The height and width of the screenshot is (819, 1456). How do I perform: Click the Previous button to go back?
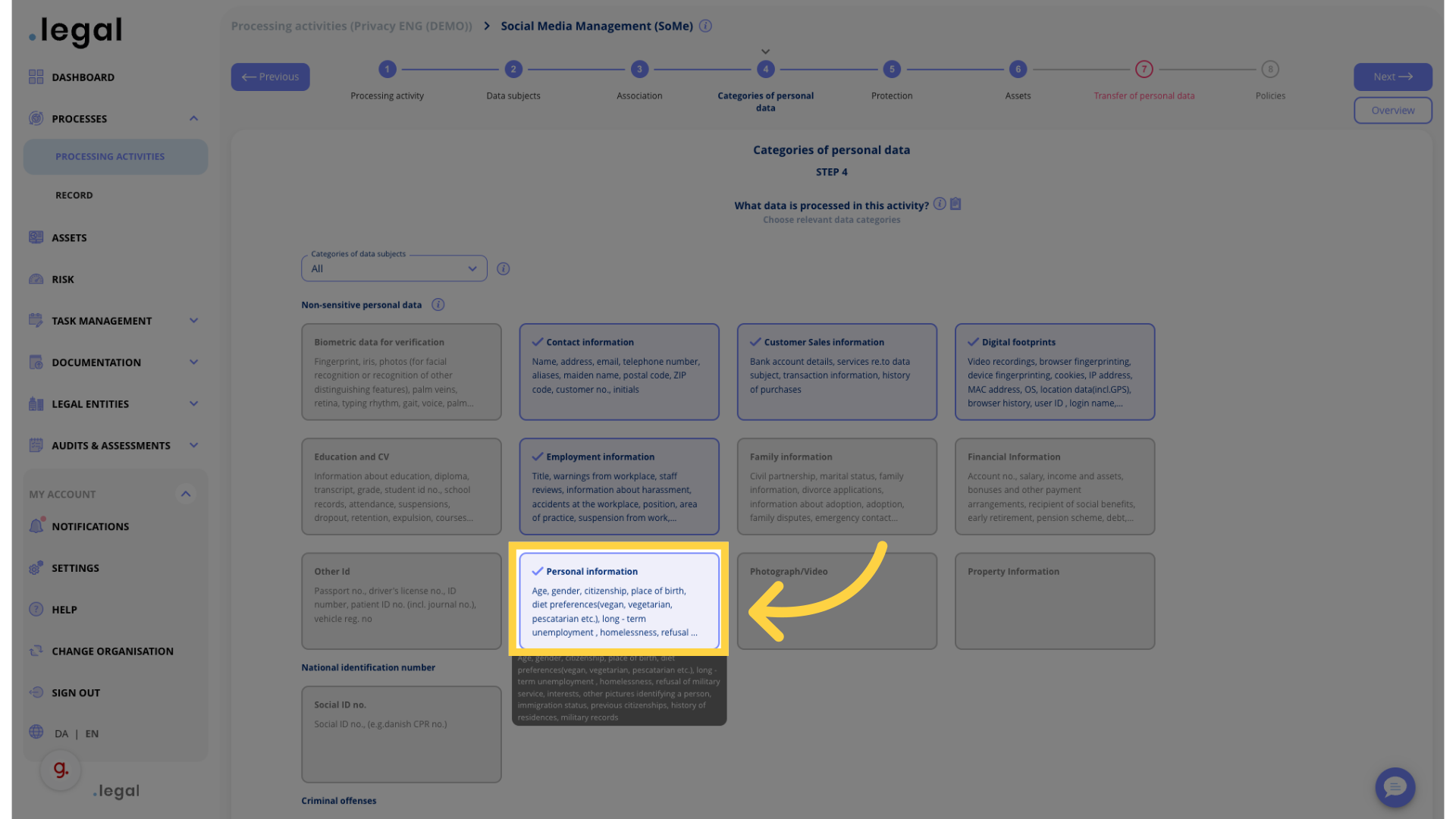[x=270, y=76]
